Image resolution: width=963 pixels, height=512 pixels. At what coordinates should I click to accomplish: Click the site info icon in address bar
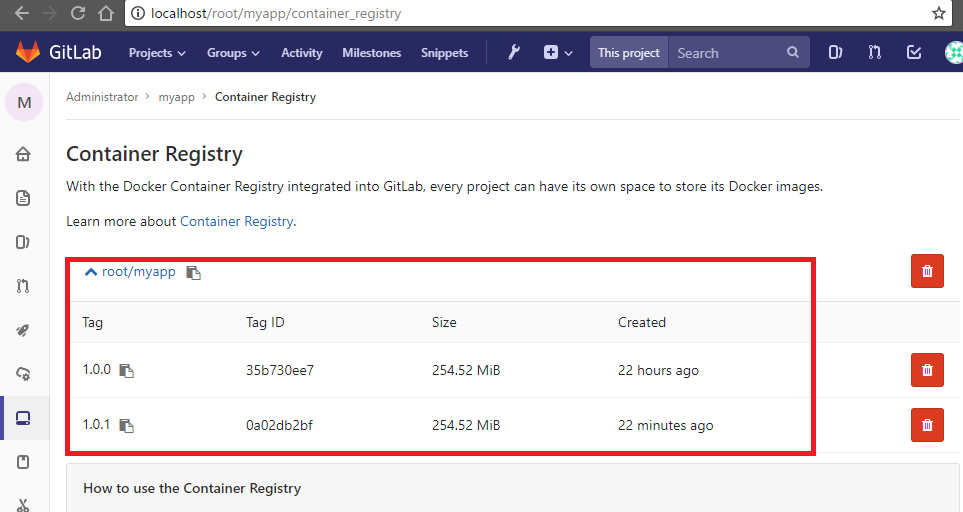[x=138, y=13]
